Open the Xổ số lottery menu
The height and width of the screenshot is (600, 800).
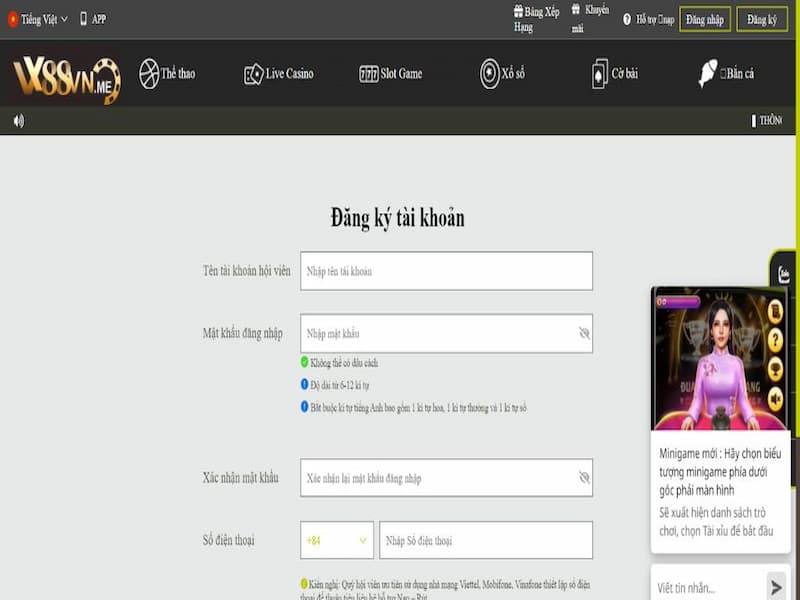(x=502, y=74)
